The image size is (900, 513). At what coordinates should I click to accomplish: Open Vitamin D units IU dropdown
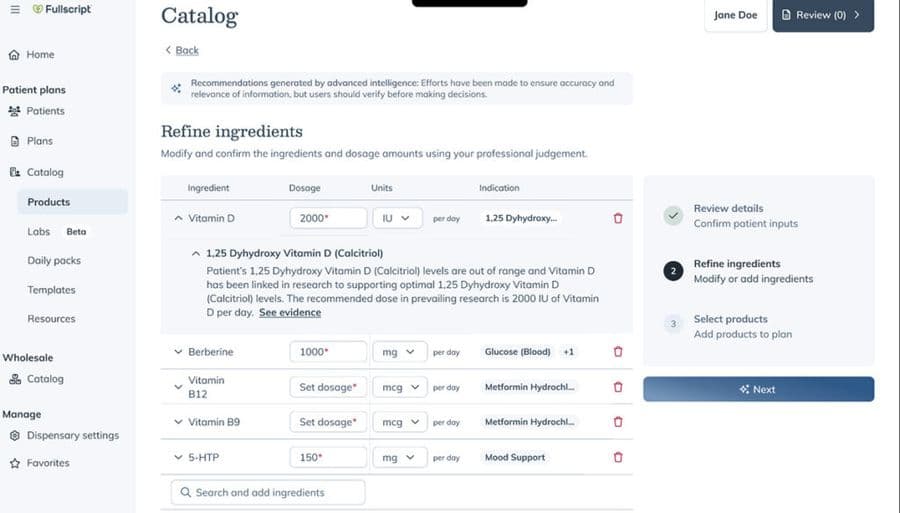(397, 218)
